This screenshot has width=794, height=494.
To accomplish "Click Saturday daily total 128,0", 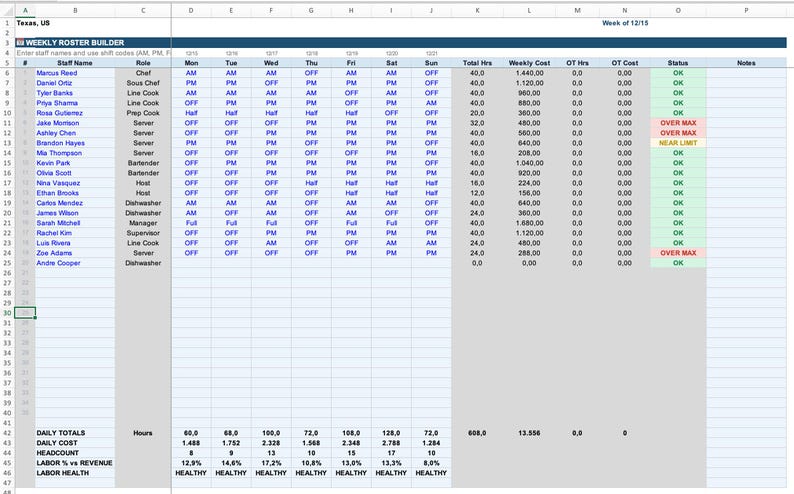I will click(x=391, y=433).
